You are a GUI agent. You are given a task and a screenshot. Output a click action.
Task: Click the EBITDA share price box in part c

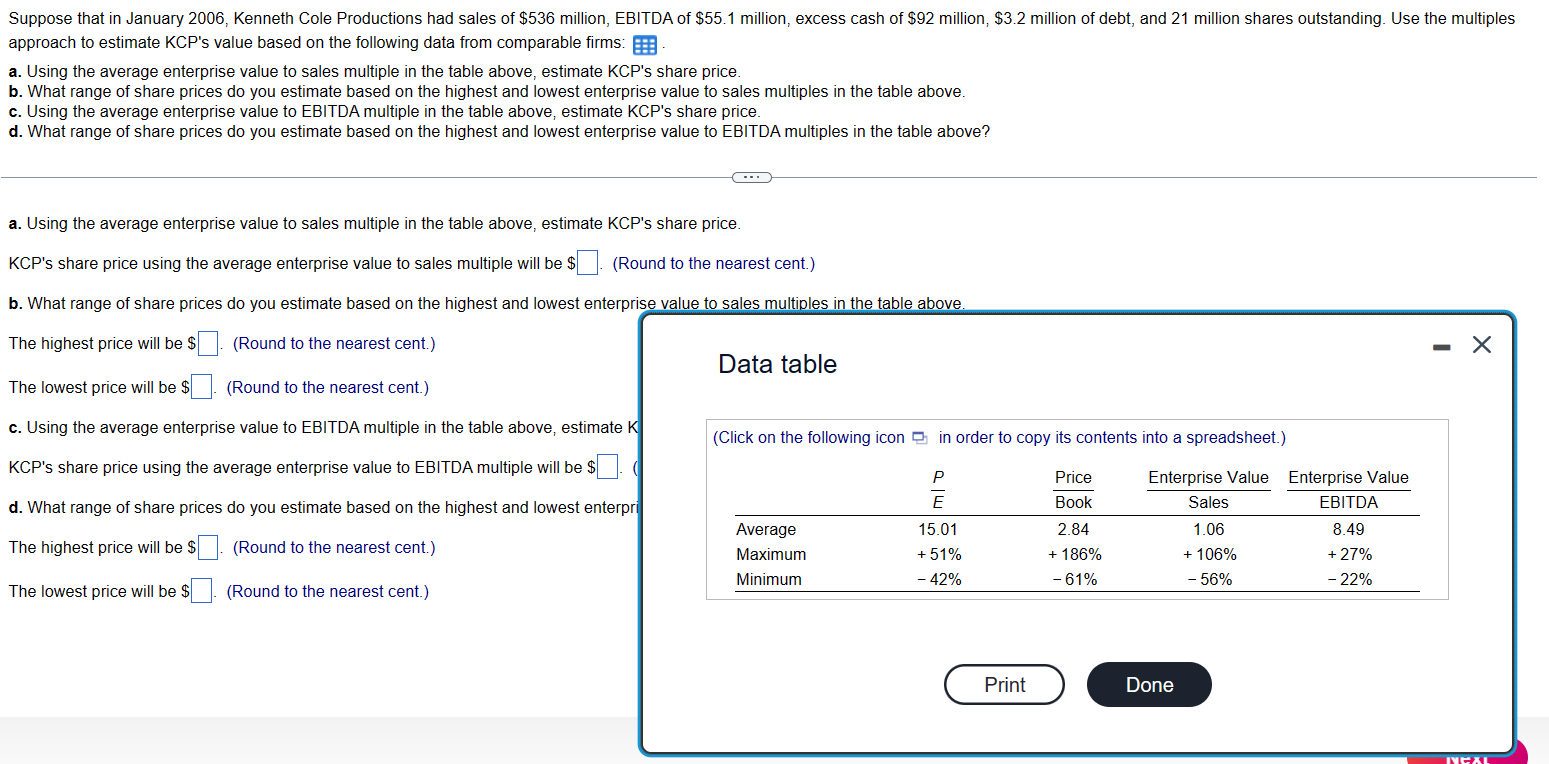(606, 465)
